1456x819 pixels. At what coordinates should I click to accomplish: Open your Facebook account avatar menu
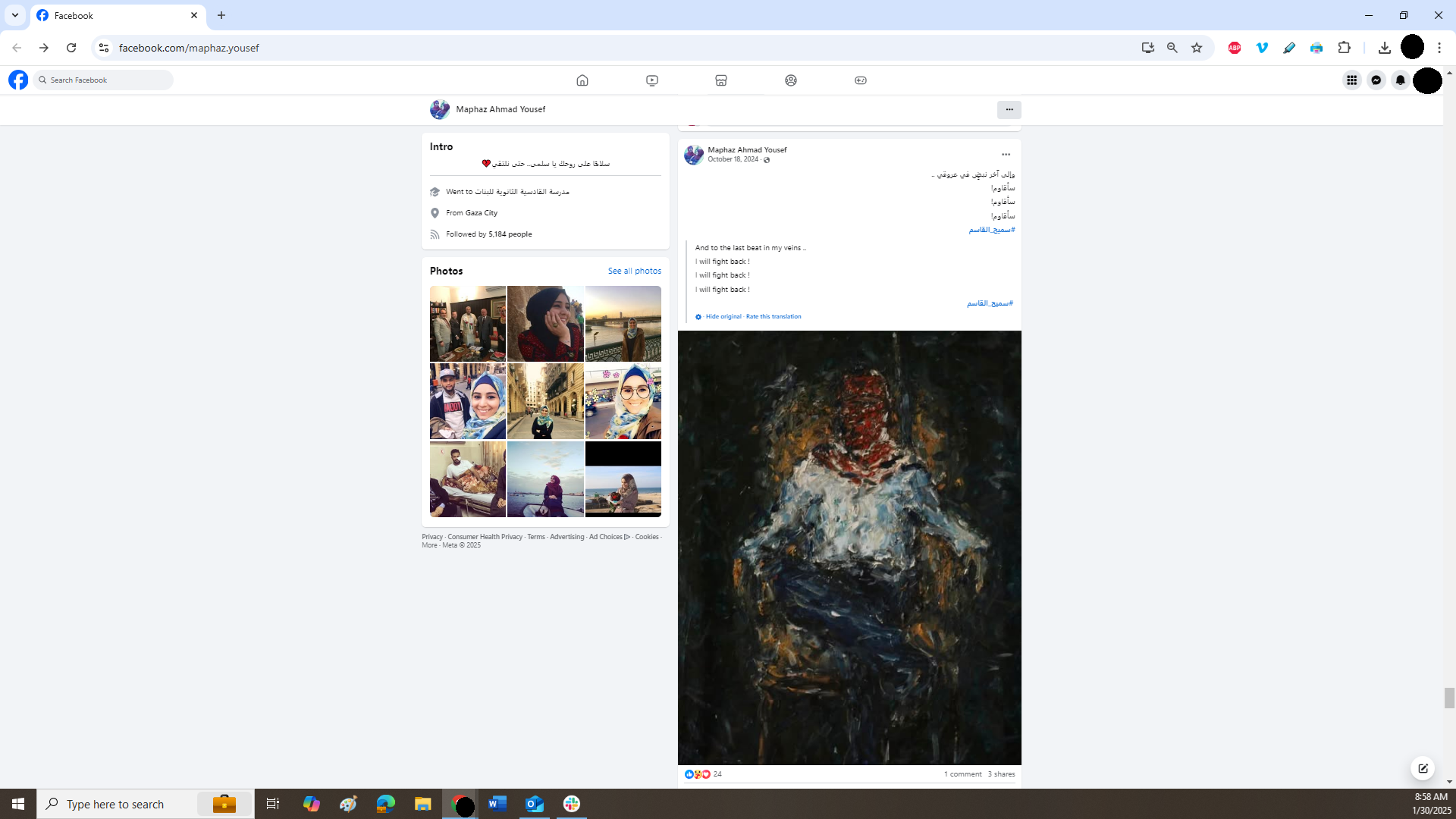tap(1427, 80)
